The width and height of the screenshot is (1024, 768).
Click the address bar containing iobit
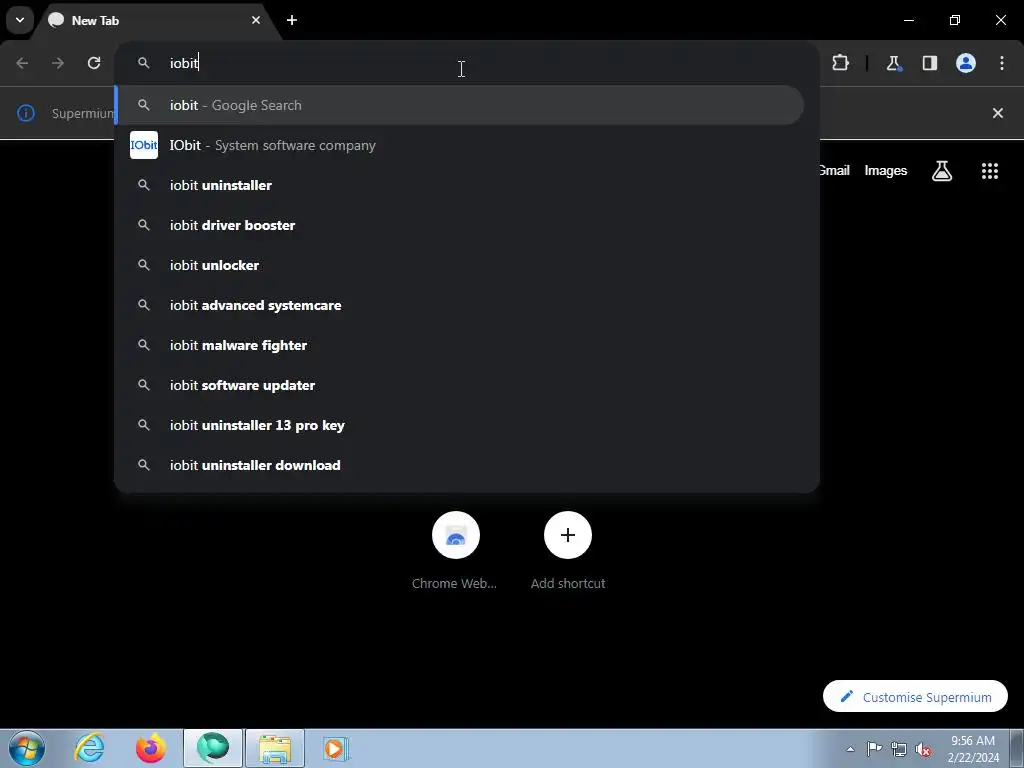tap(466, 63)
